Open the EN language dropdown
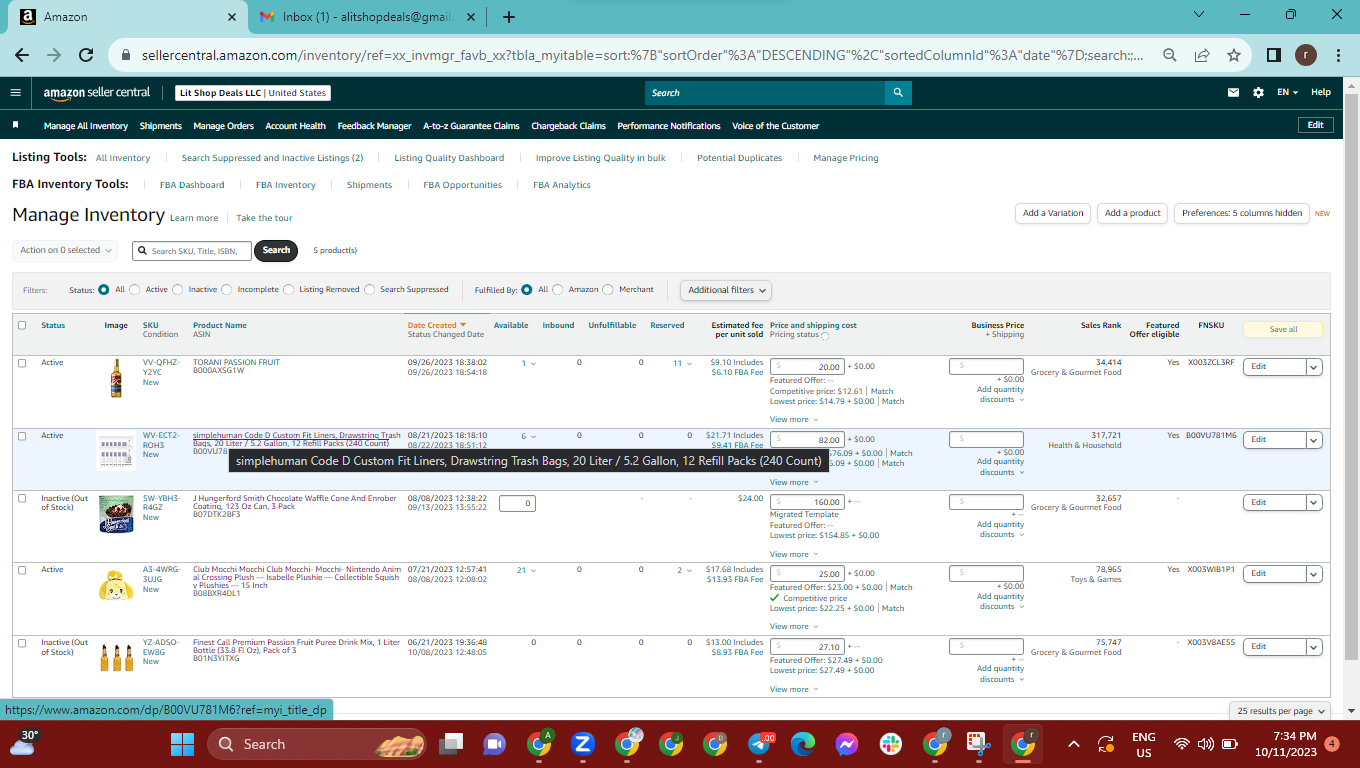This screenshot has height=768, width=1360. click(1287, 93)
